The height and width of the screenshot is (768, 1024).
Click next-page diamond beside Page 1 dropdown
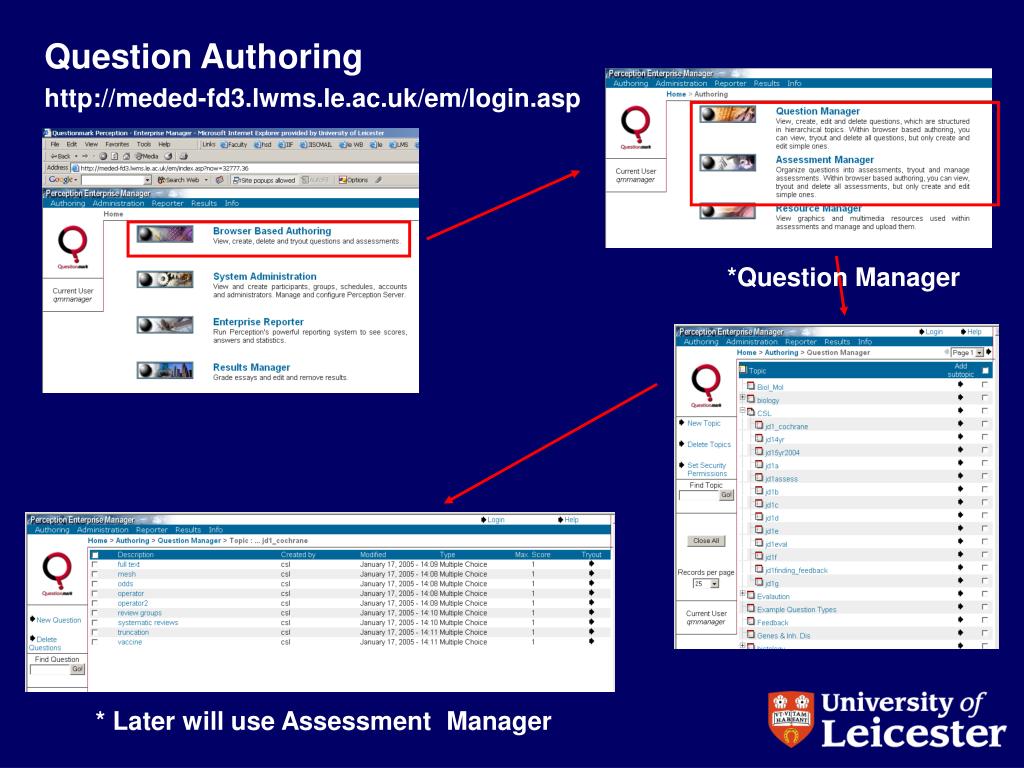point(989,351)
